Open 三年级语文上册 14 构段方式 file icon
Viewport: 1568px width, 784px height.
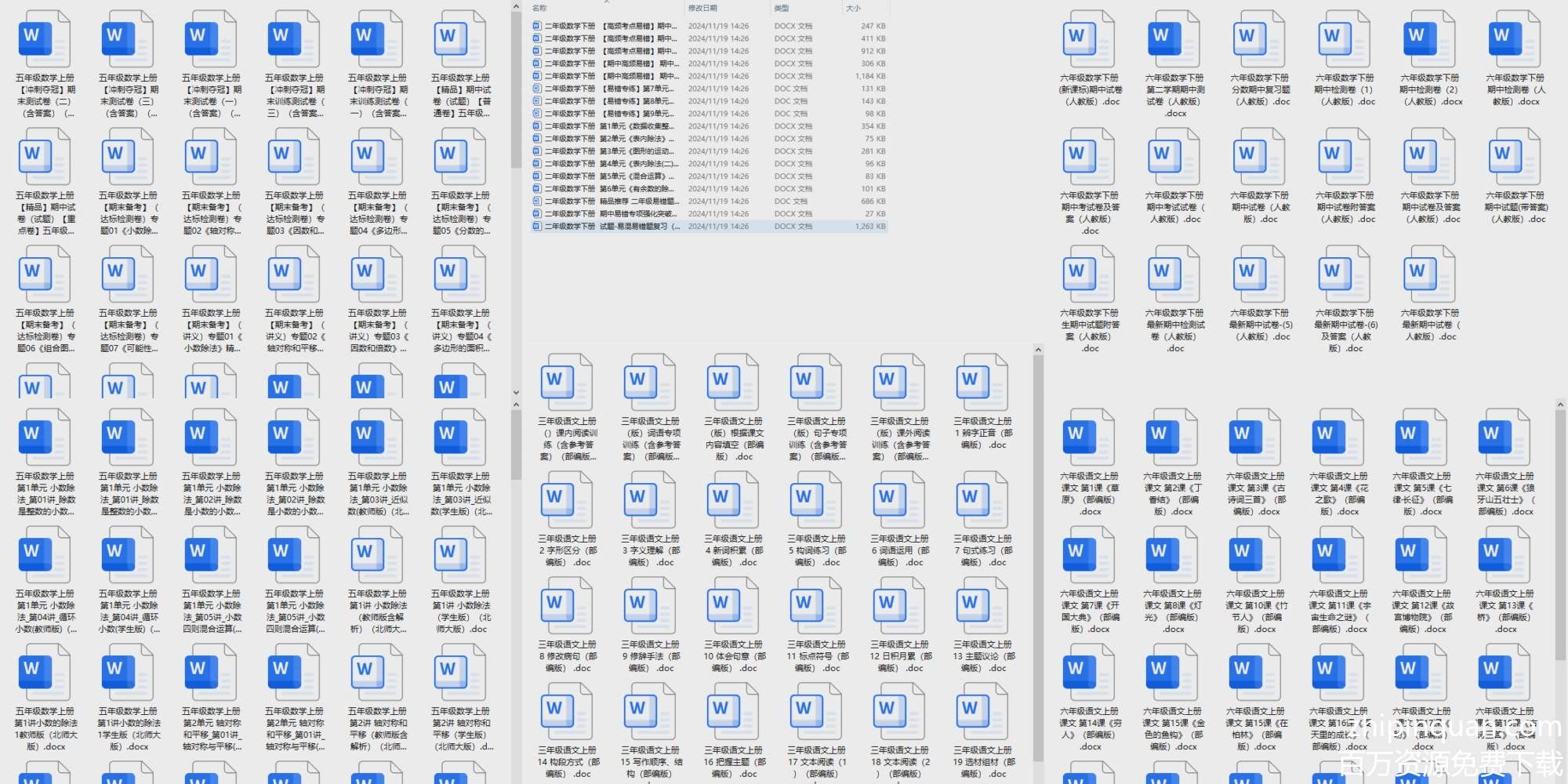pyautogui.click(x=567, y=711)
